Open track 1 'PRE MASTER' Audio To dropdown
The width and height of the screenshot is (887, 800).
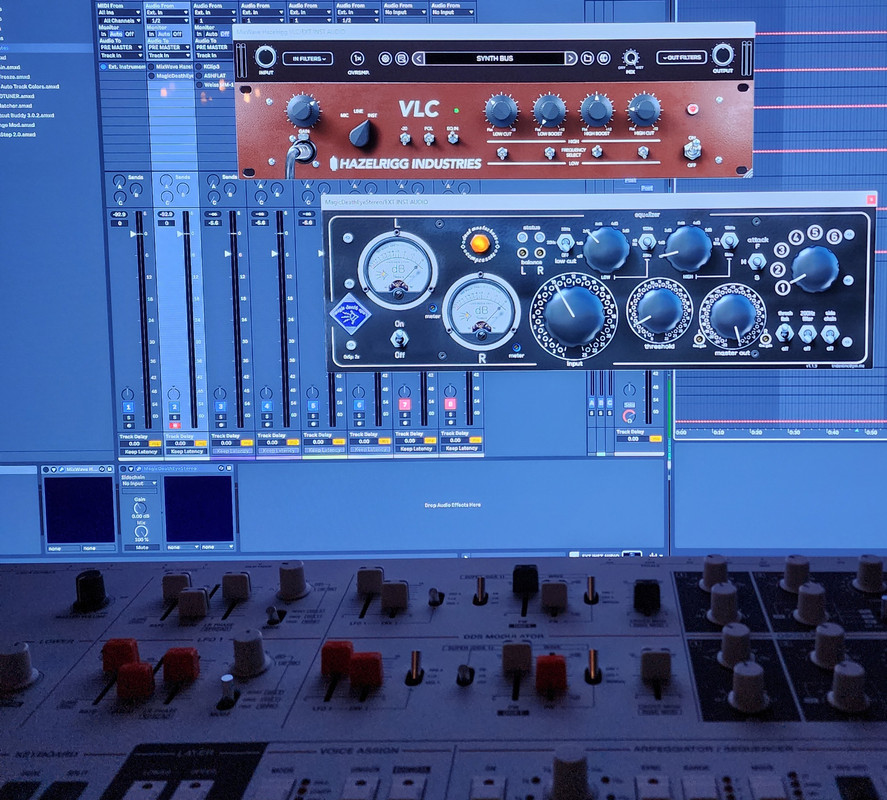coord(120,48)
